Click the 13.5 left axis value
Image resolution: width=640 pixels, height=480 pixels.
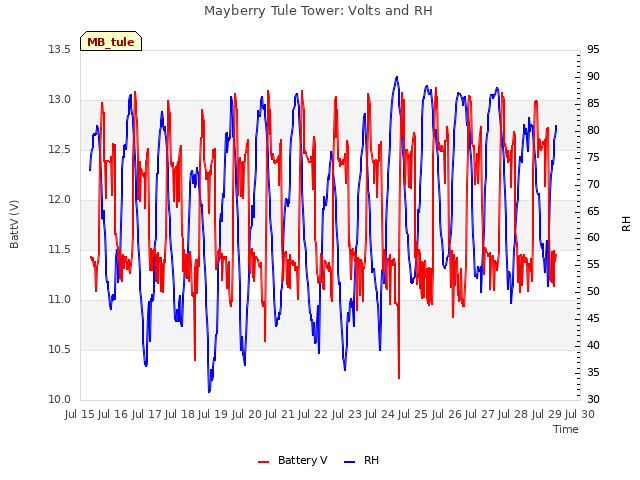pyautogui.click(x=60, y=50)
